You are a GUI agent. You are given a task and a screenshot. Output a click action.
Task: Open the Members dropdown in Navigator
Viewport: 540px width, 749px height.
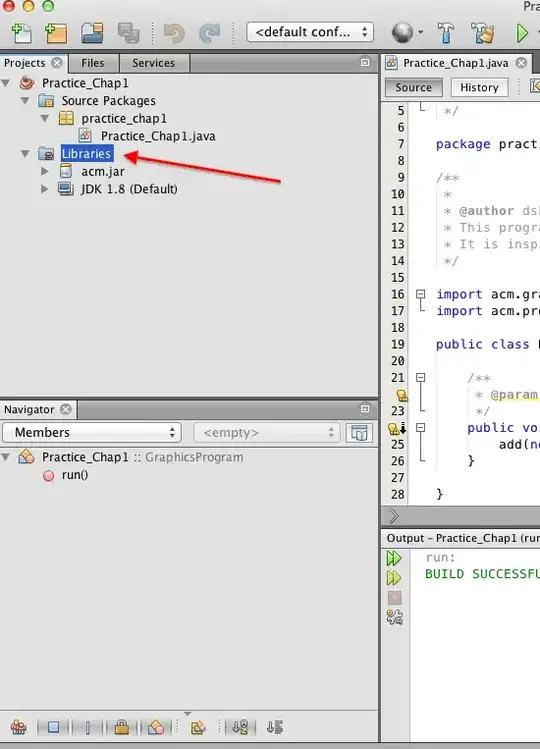(92, 432)
